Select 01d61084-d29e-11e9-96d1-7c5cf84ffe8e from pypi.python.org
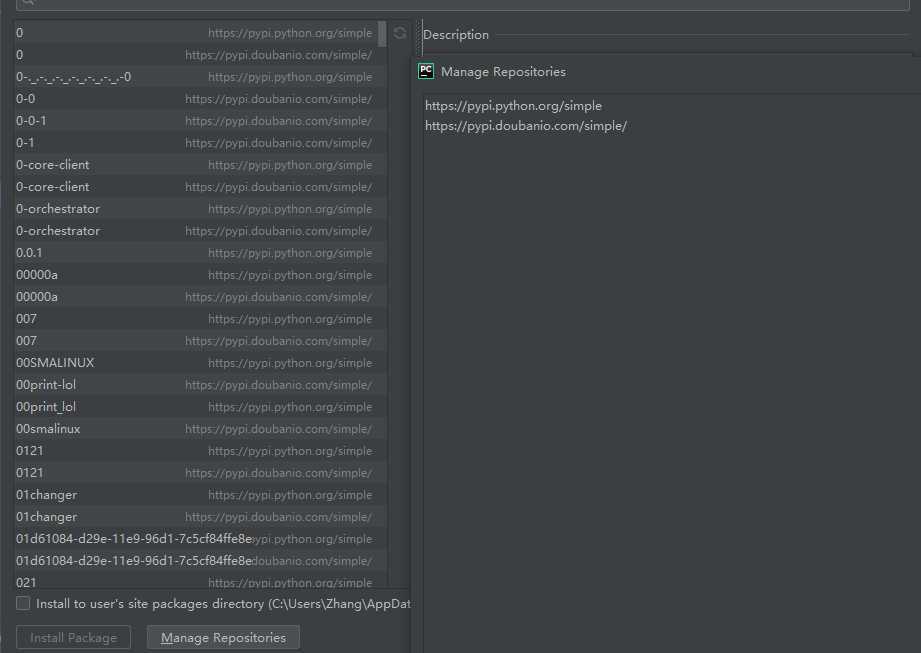The image size is (921, 653). (200, 539)
